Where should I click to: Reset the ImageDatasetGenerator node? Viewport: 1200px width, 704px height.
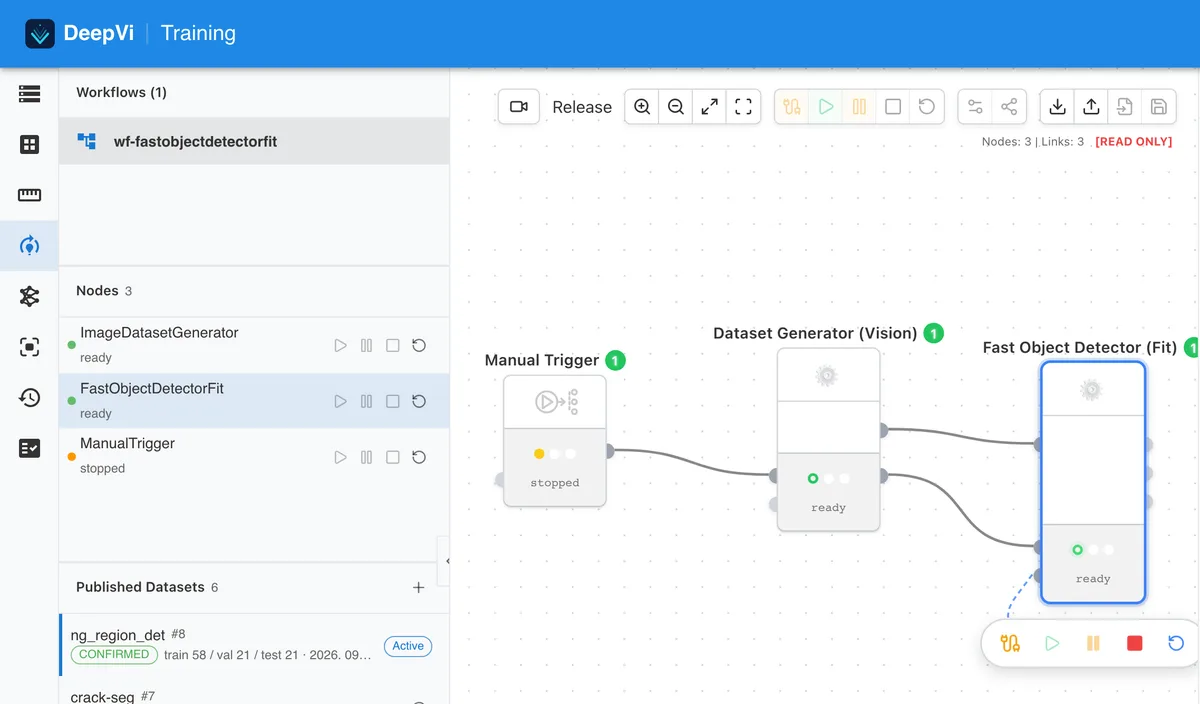[419, 346]
